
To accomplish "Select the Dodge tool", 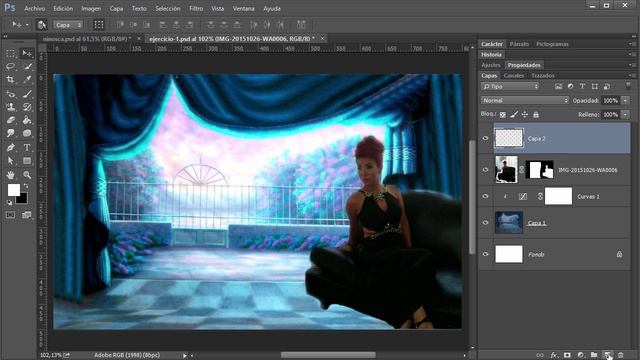I will (11, 133).
